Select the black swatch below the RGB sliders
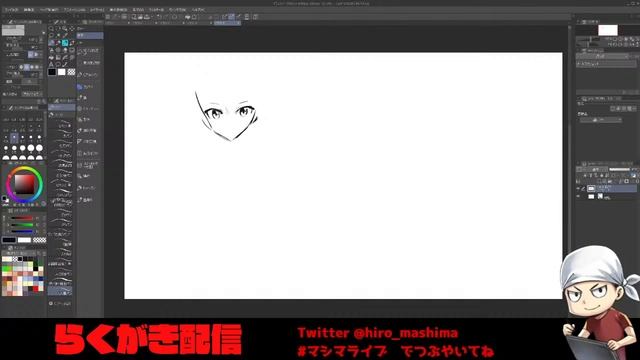The image size is (640, 360). [x=9, y=240]
